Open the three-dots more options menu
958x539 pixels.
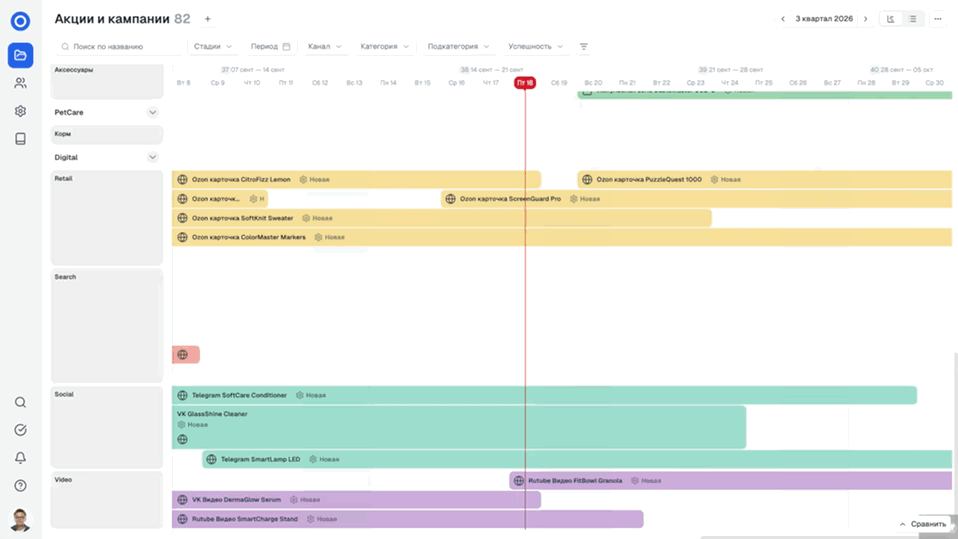[x=938, y=19]
